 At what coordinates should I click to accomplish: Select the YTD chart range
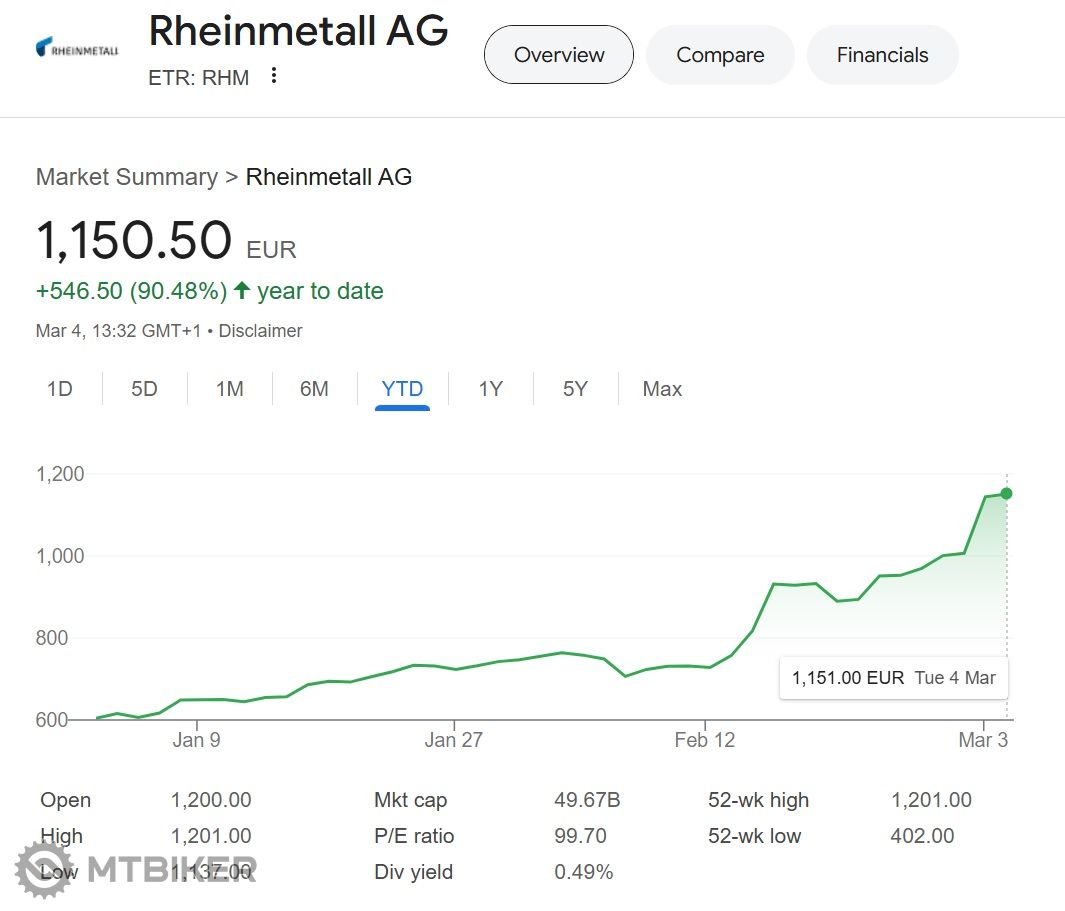pos(402,389)
